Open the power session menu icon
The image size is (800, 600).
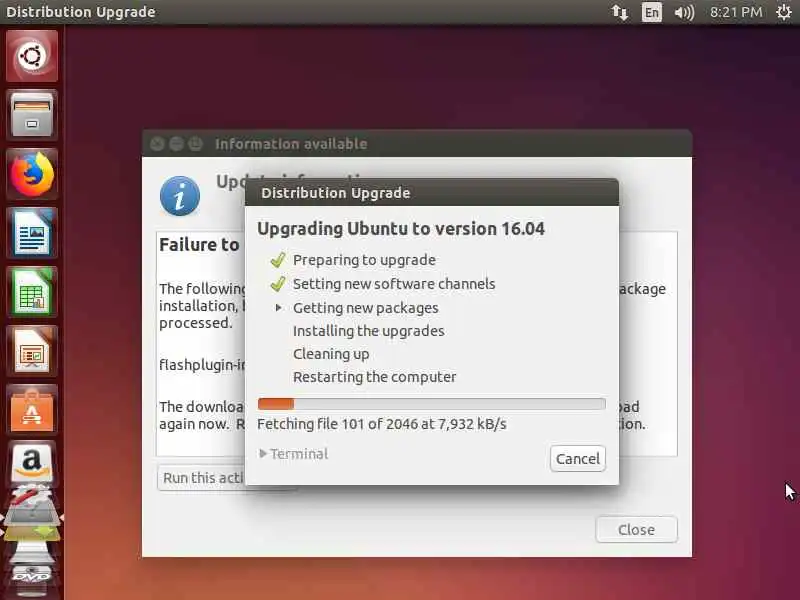(784, 12)
